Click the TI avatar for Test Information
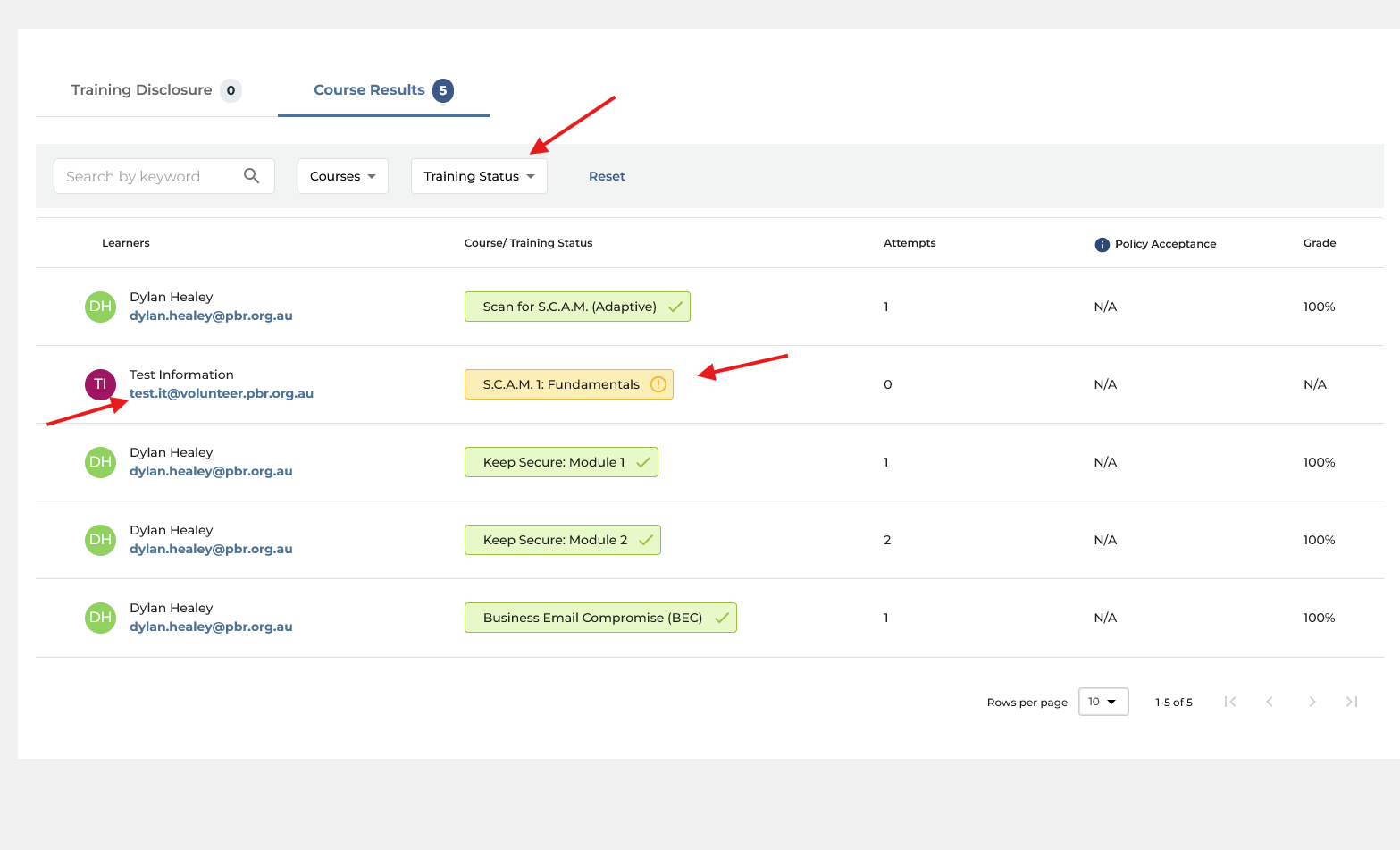Screen dimensions: 1400x850 pos(100,384)
